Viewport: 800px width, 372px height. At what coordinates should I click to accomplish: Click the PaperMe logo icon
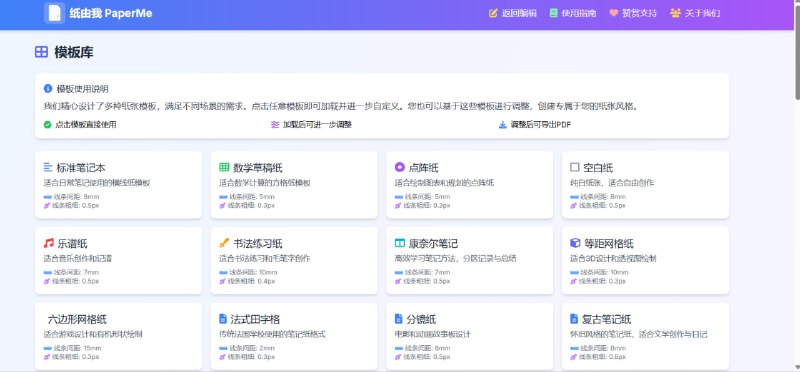click(x=54, y=13)
